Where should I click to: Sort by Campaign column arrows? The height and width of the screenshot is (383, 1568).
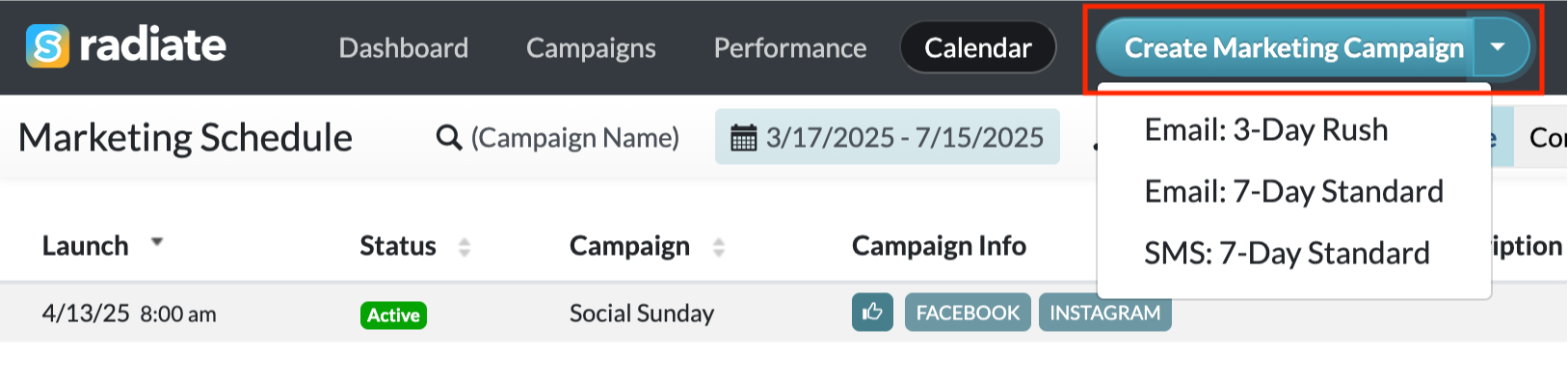718,247
